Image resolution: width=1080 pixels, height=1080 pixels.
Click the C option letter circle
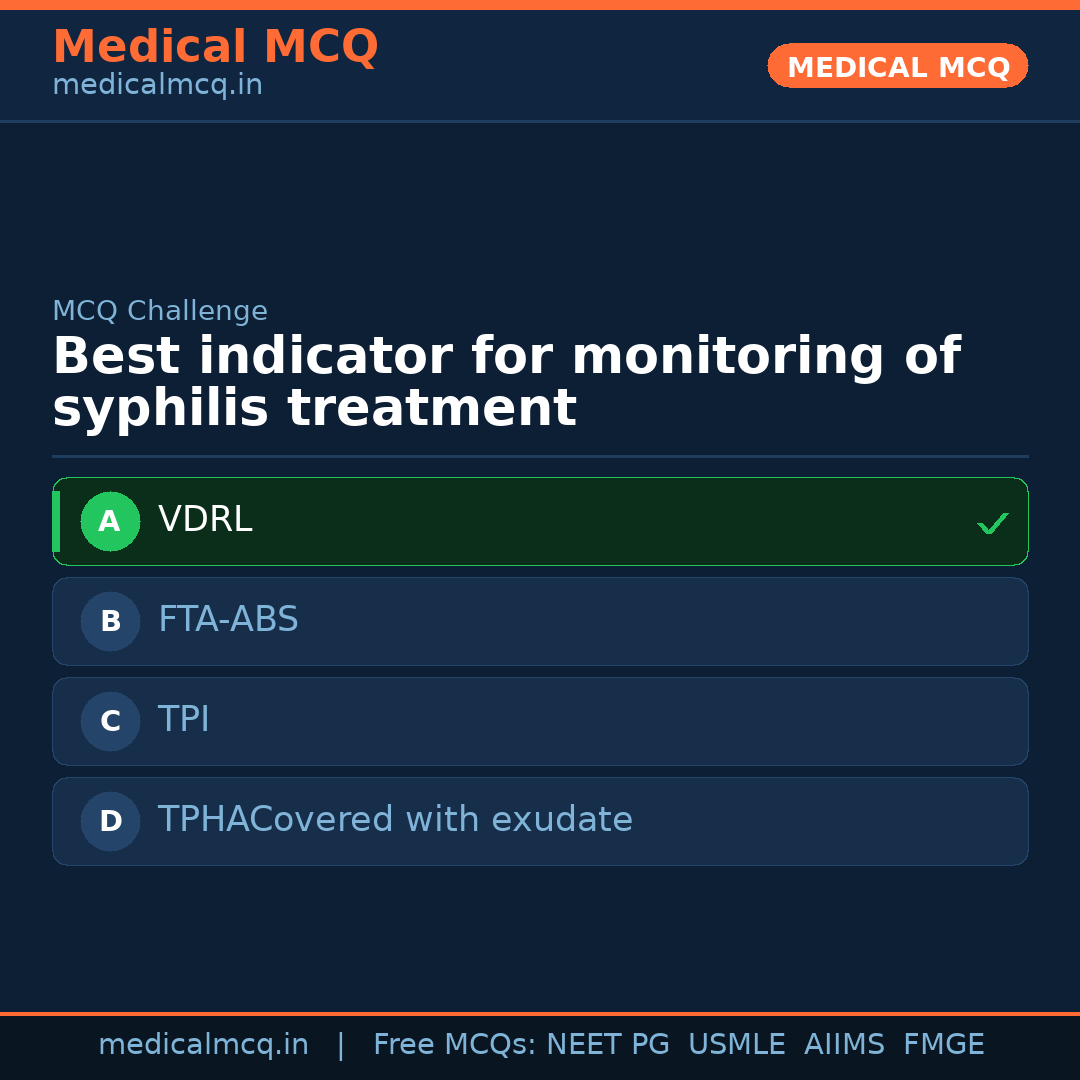click(110, 721)
